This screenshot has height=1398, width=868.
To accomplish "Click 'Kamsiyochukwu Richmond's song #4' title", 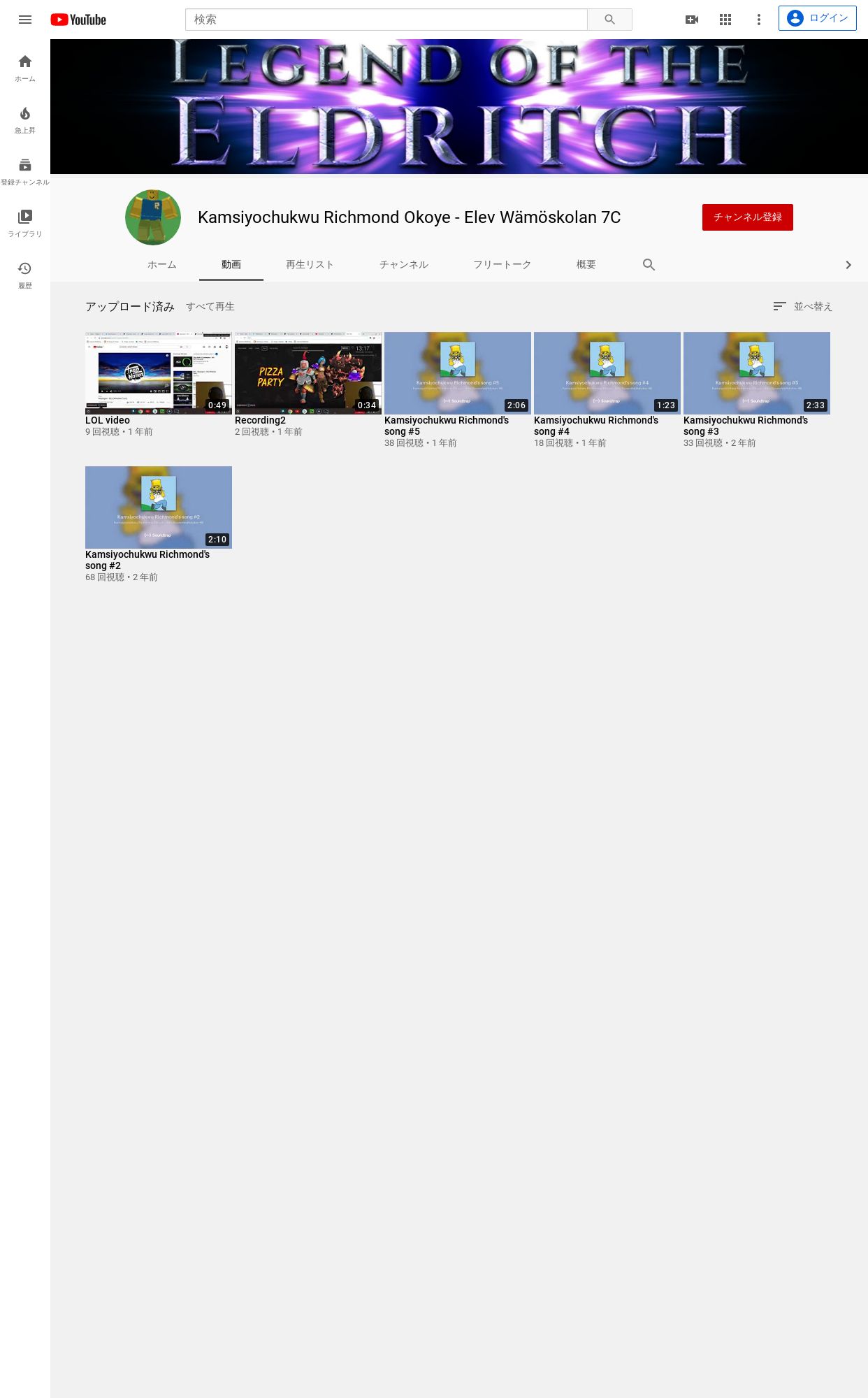I will pos(596,426).
